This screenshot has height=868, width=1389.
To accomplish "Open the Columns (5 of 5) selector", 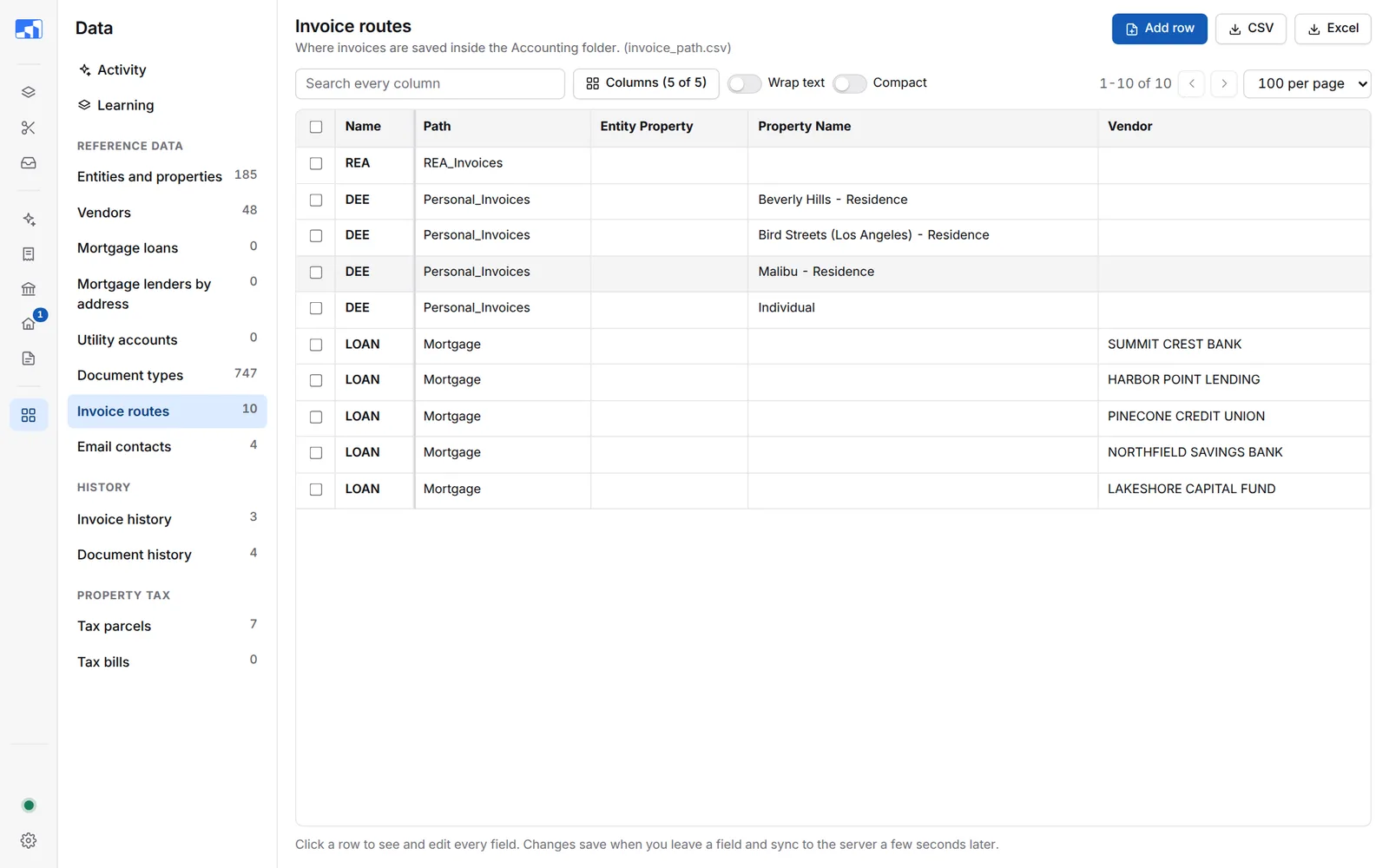I will pyautogui.click(x=646, y=83).
